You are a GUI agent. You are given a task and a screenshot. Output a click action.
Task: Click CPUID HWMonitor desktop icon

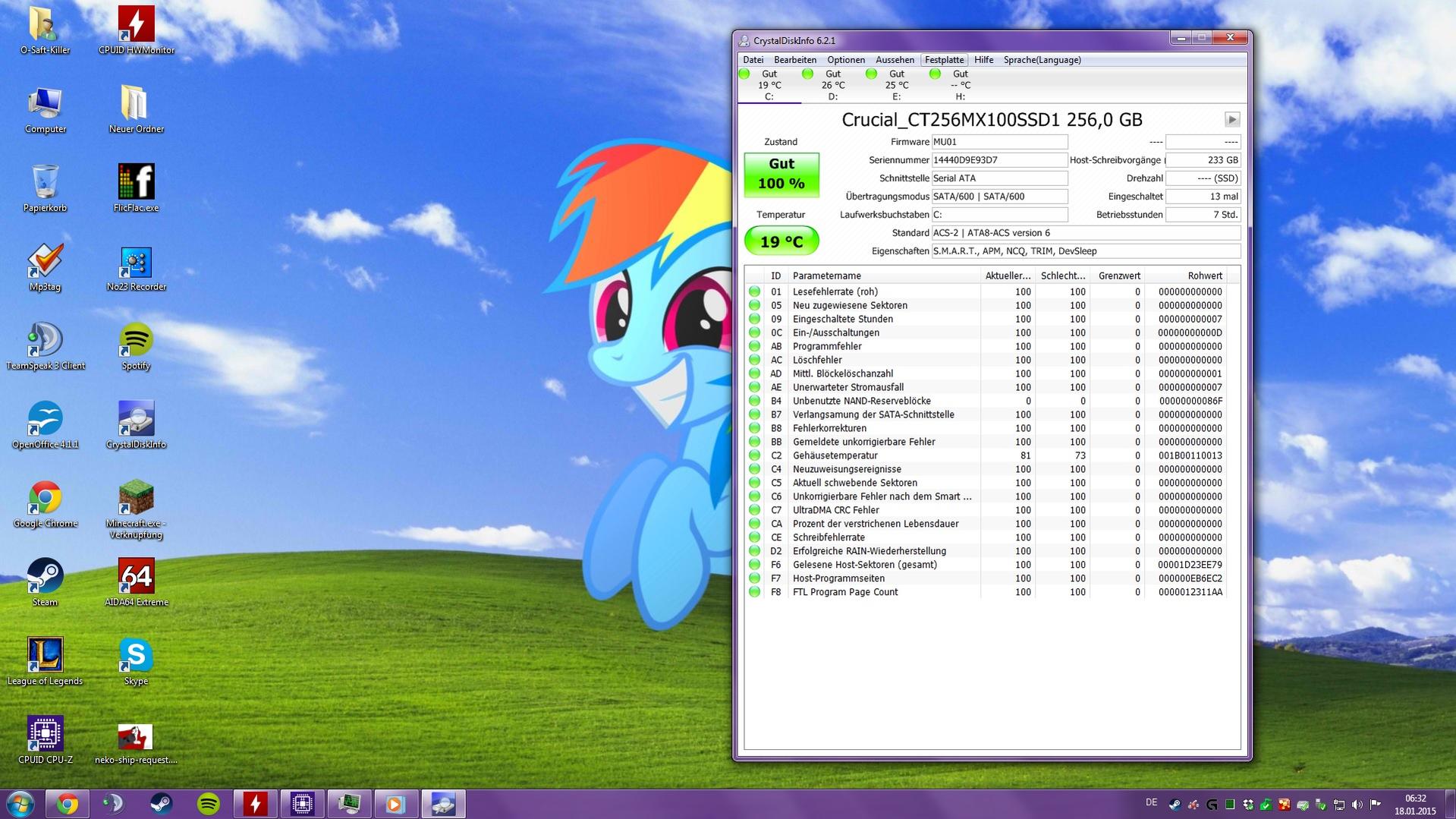tap(136, 30)
